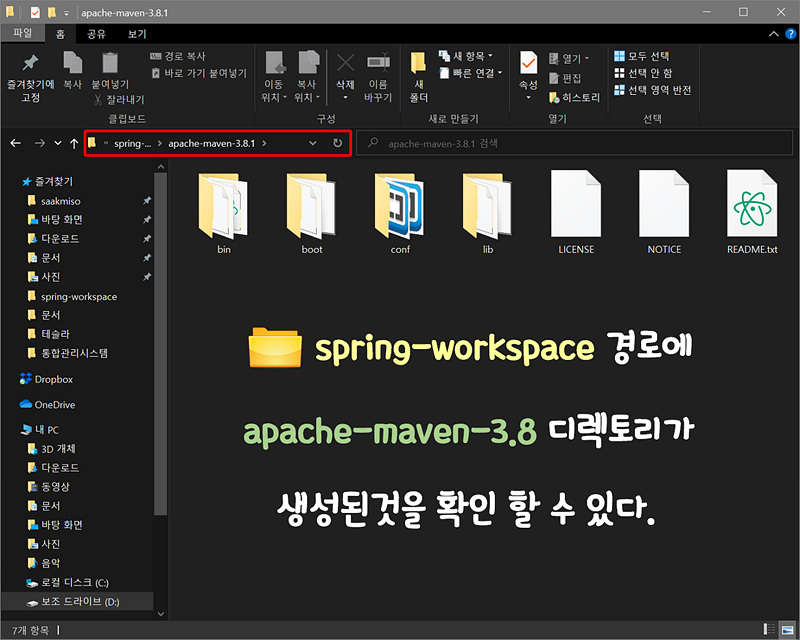Select 로컬 디스크 (C:) drive

click(x=67, y=582)
